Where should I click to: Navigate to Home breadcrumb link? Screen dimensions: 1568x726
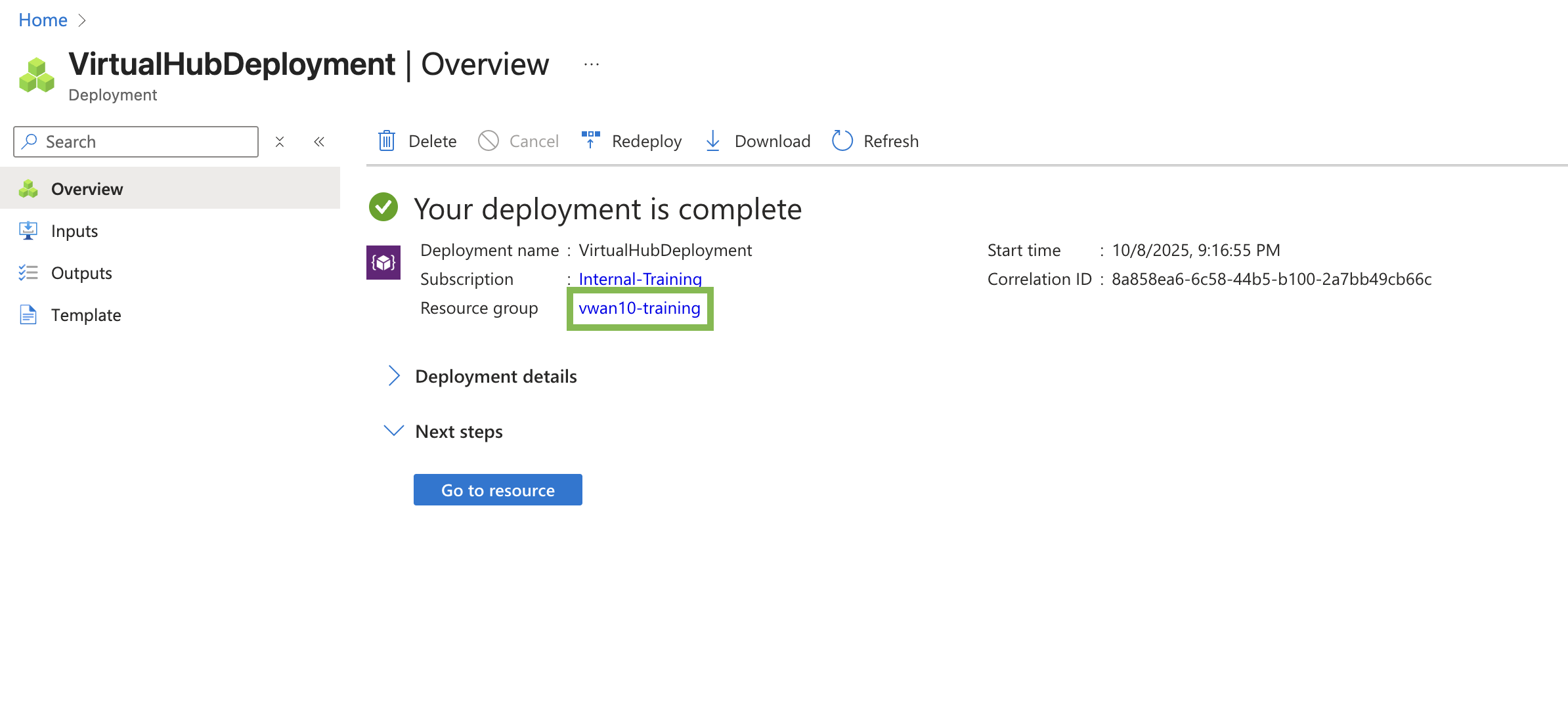pos(43,20)
